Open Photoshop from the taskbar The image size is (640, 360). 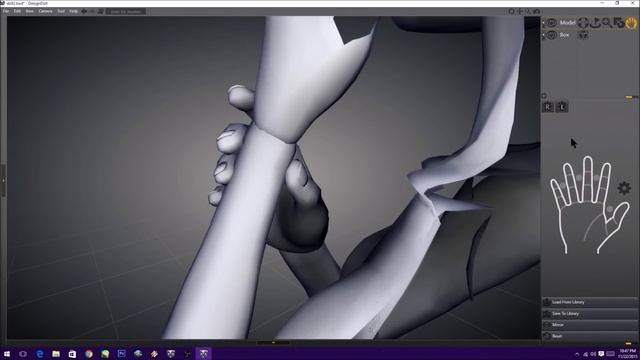[121, 354]
